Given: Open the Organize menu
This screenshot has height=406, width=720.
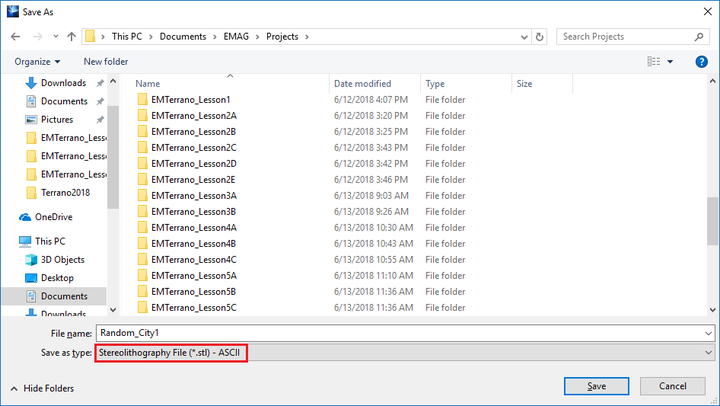Looking at the screenshot, I should (37, 62).
